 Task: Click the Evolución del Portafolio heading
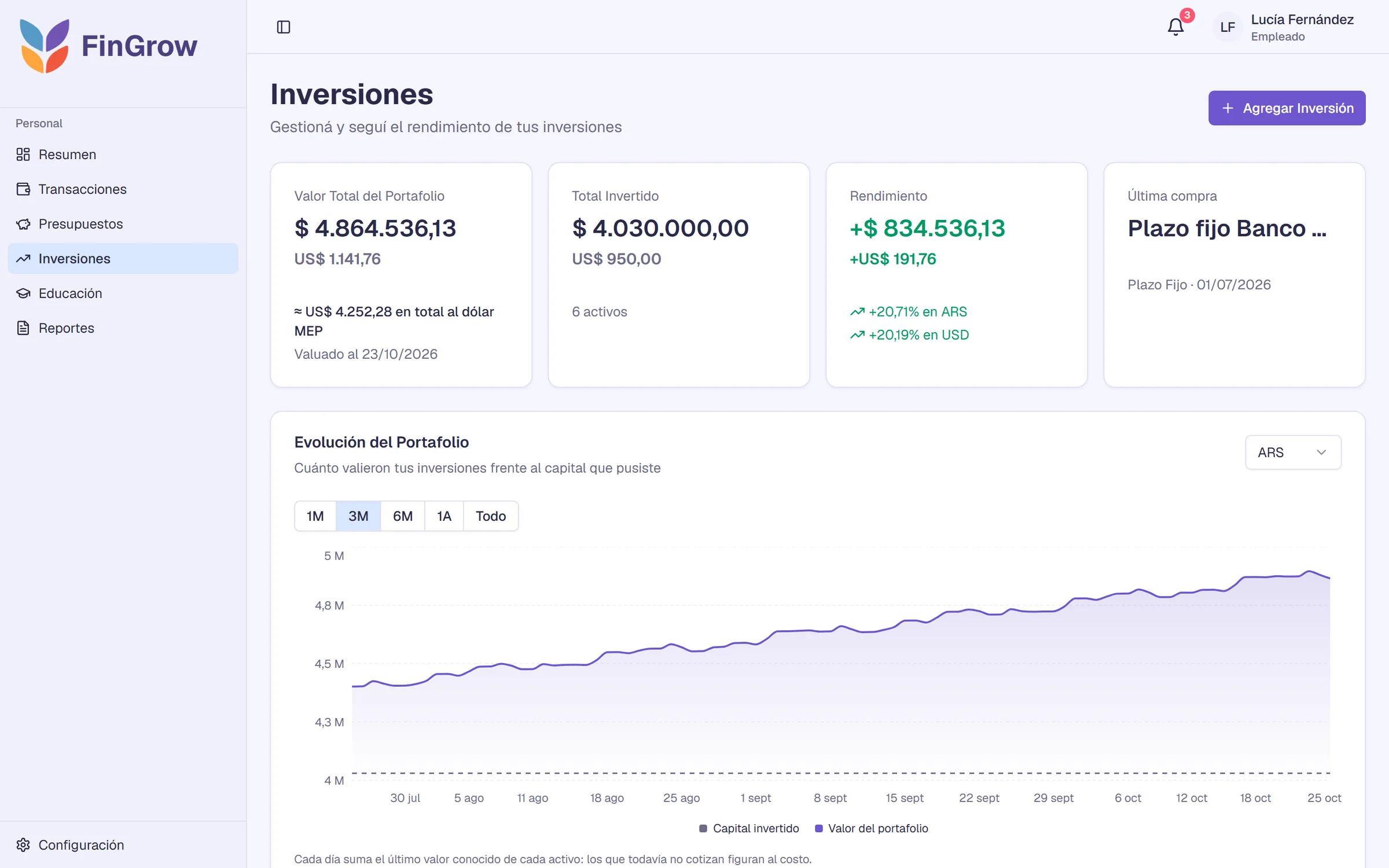[381, 442]
